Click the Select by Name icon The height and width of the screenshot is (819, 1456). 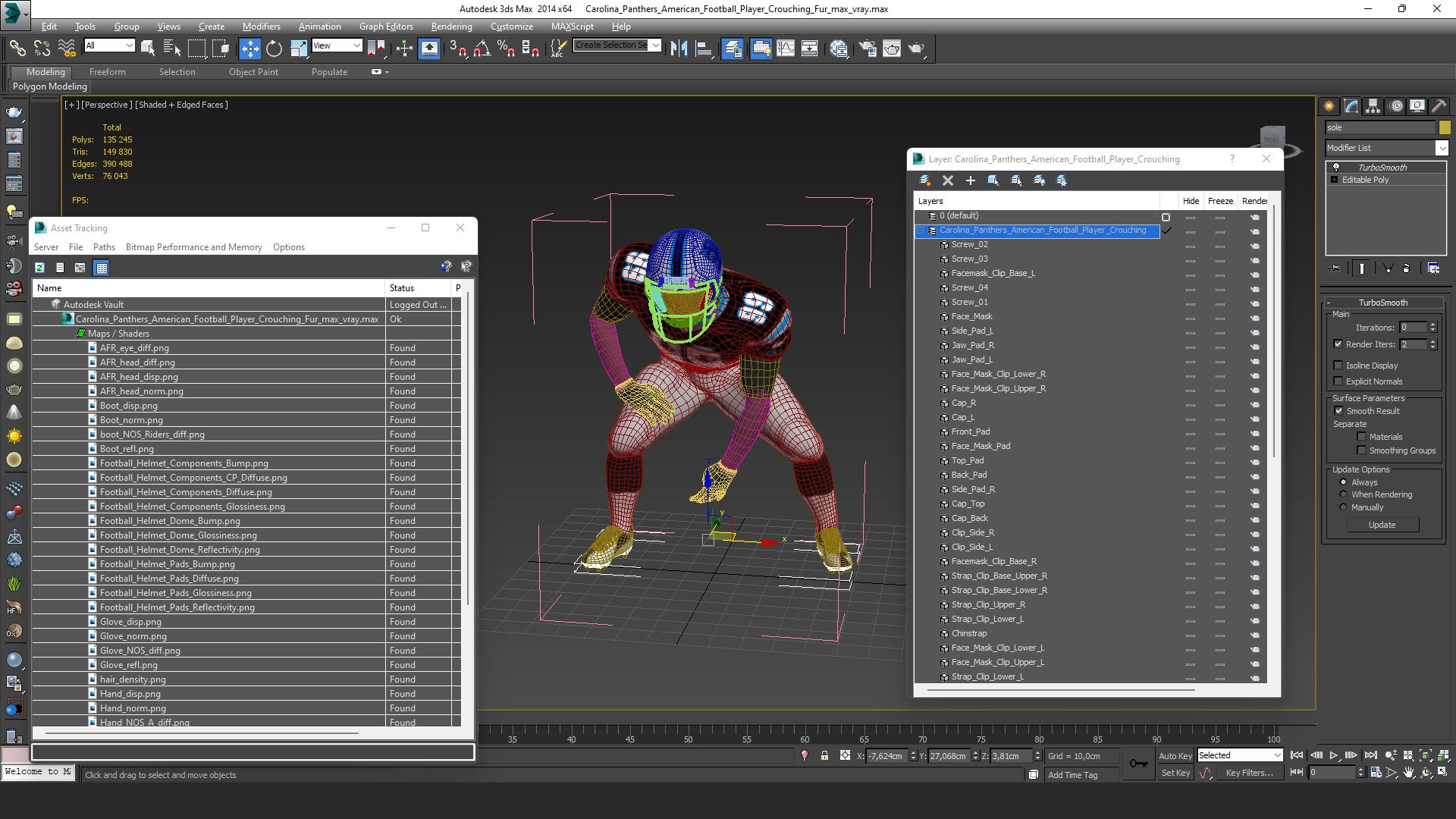tap(172, 49)
